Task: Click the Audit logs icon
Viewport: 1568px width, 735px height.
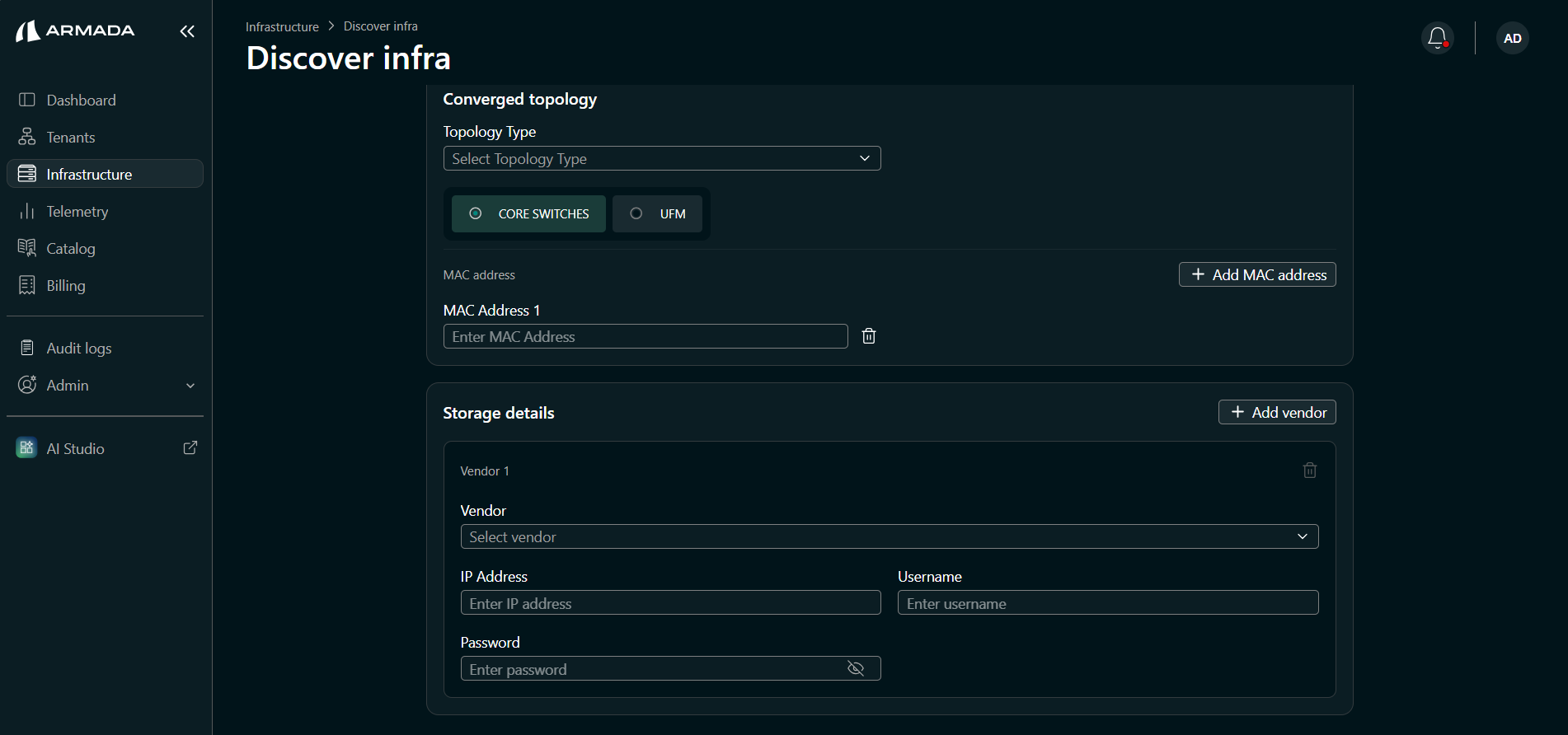Action: click(x=27, y=348)
